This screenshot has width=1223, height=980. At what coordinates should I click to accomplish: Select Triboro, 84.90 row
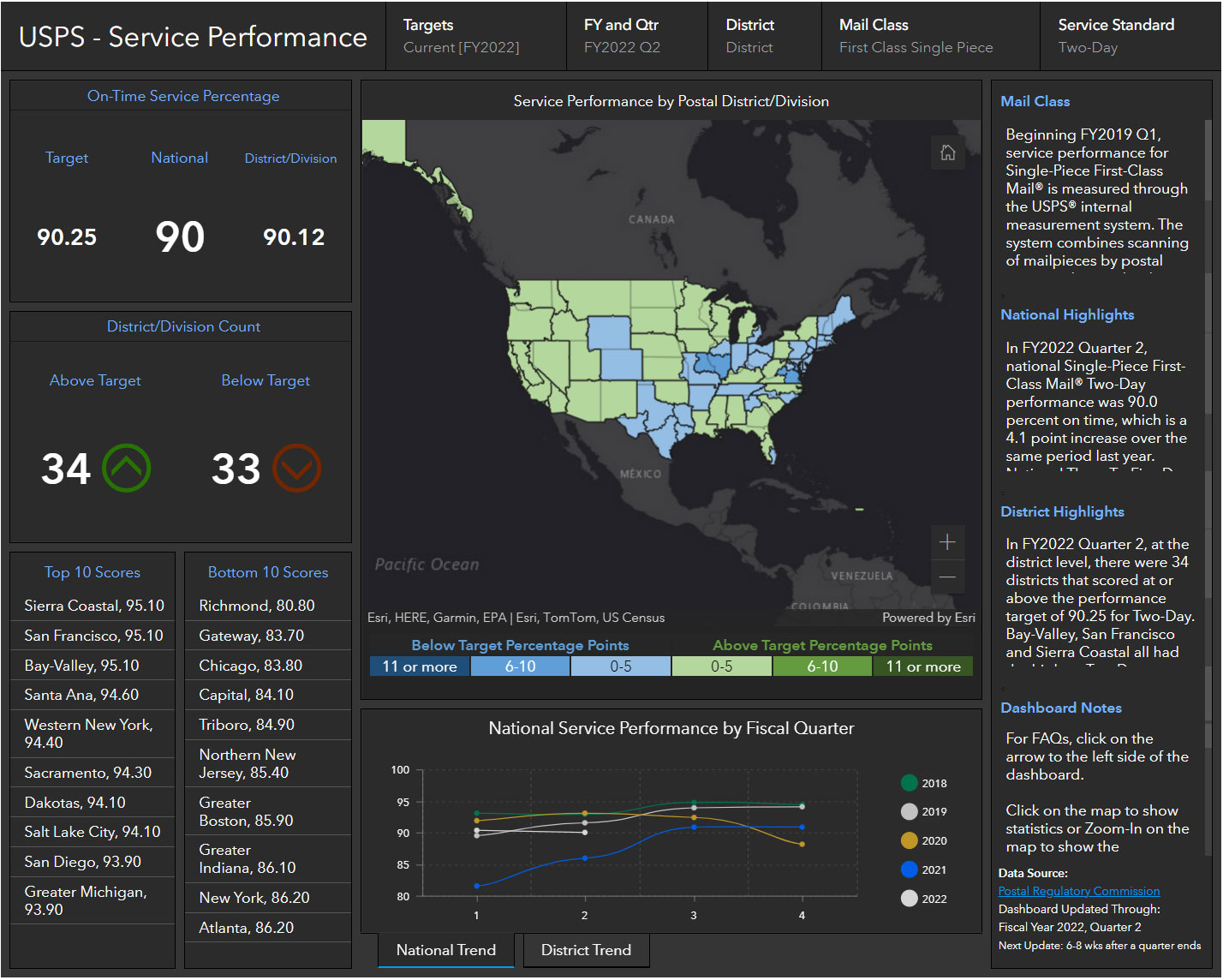click(x=268, y=725)
